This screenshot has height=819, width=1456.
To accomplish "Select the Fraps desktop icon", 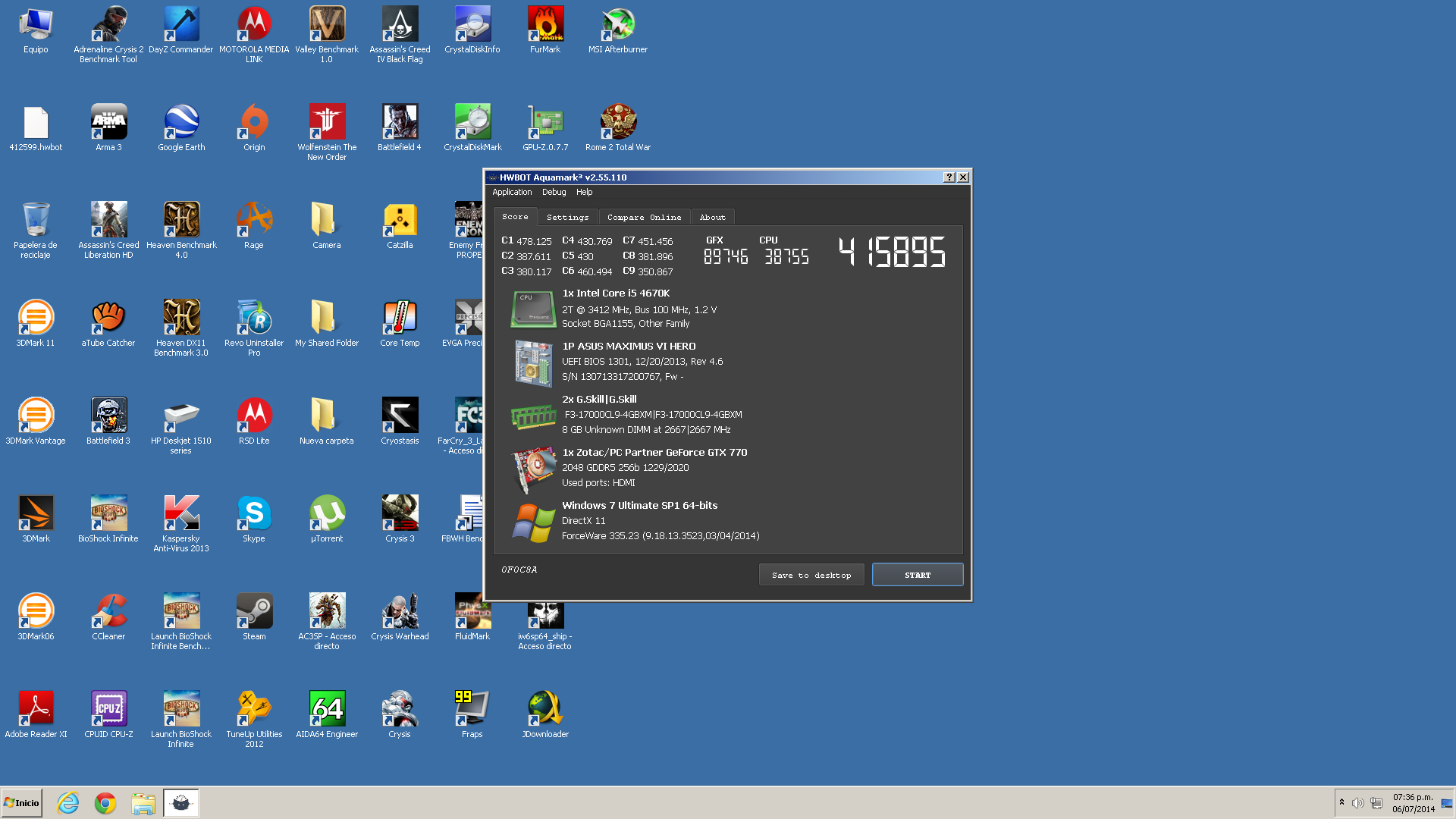I will click(472, 715).
